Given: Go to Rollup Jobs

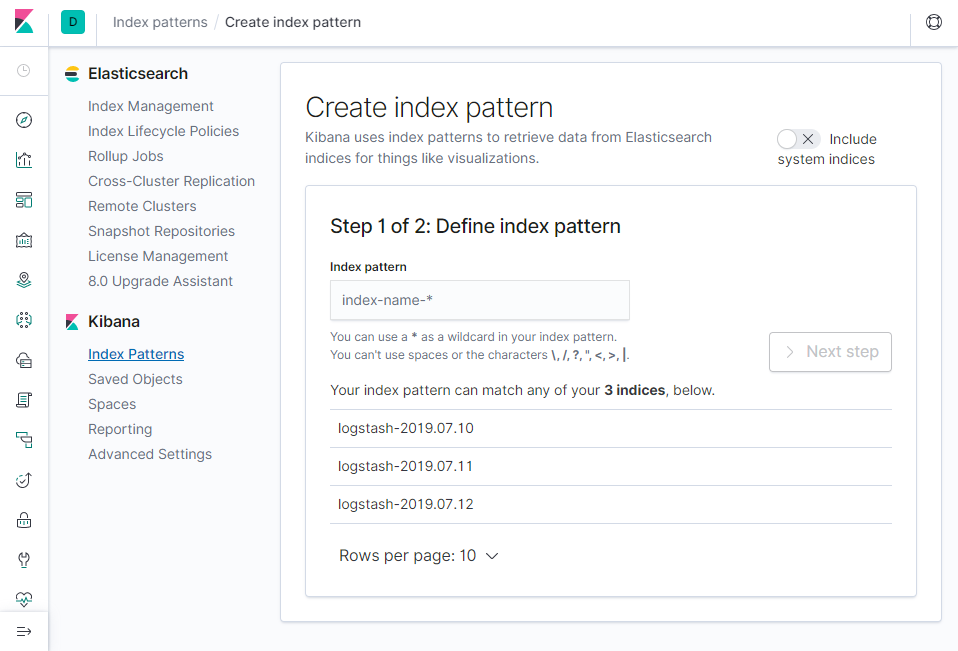Looking at the screenshot, I should 125,156.
